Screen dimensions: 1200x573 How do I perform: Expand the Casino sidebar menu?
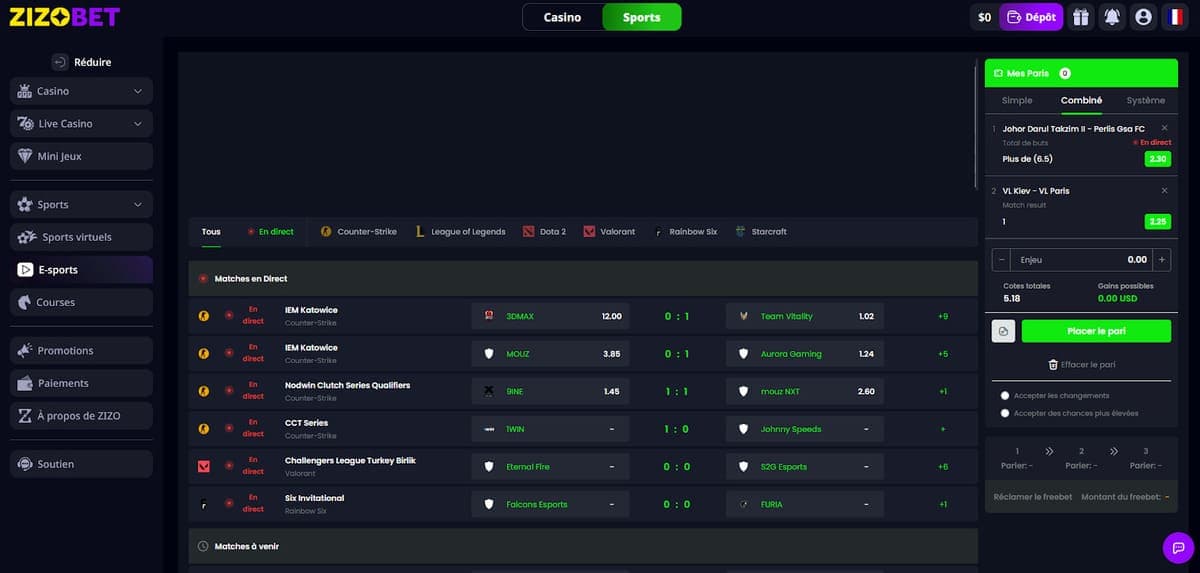tap(138, 91)
